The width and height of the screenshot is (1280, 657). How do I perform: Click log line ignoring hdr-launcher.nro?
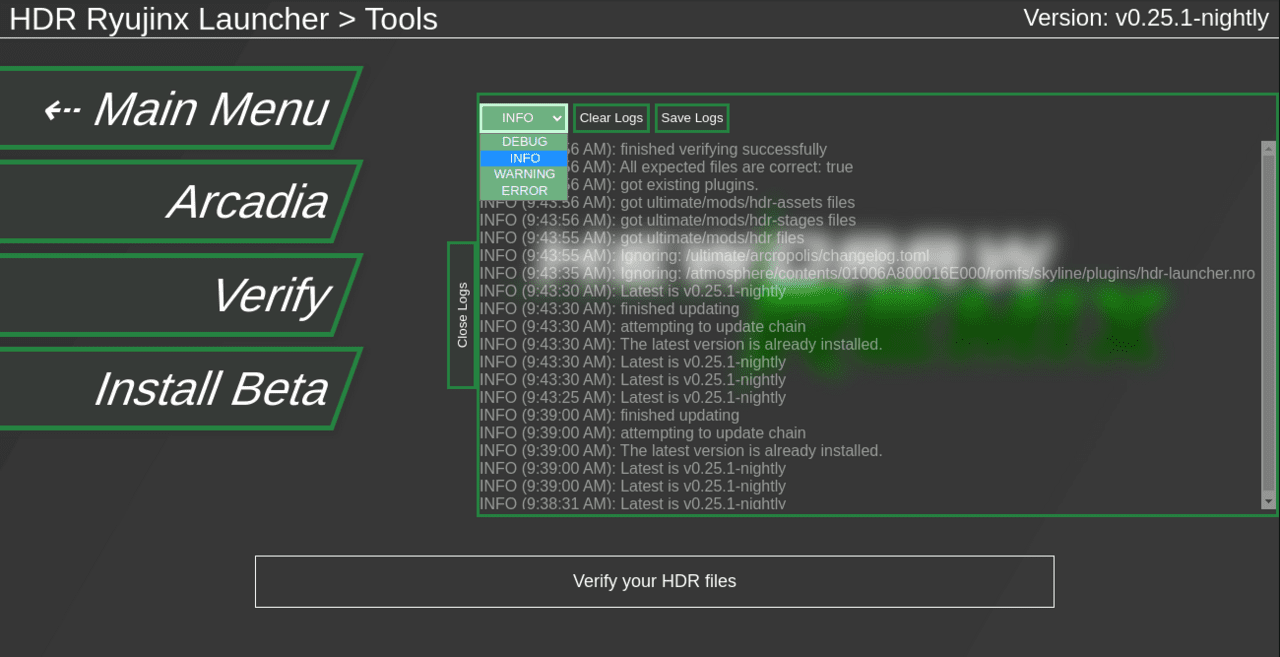pos(867,273)
